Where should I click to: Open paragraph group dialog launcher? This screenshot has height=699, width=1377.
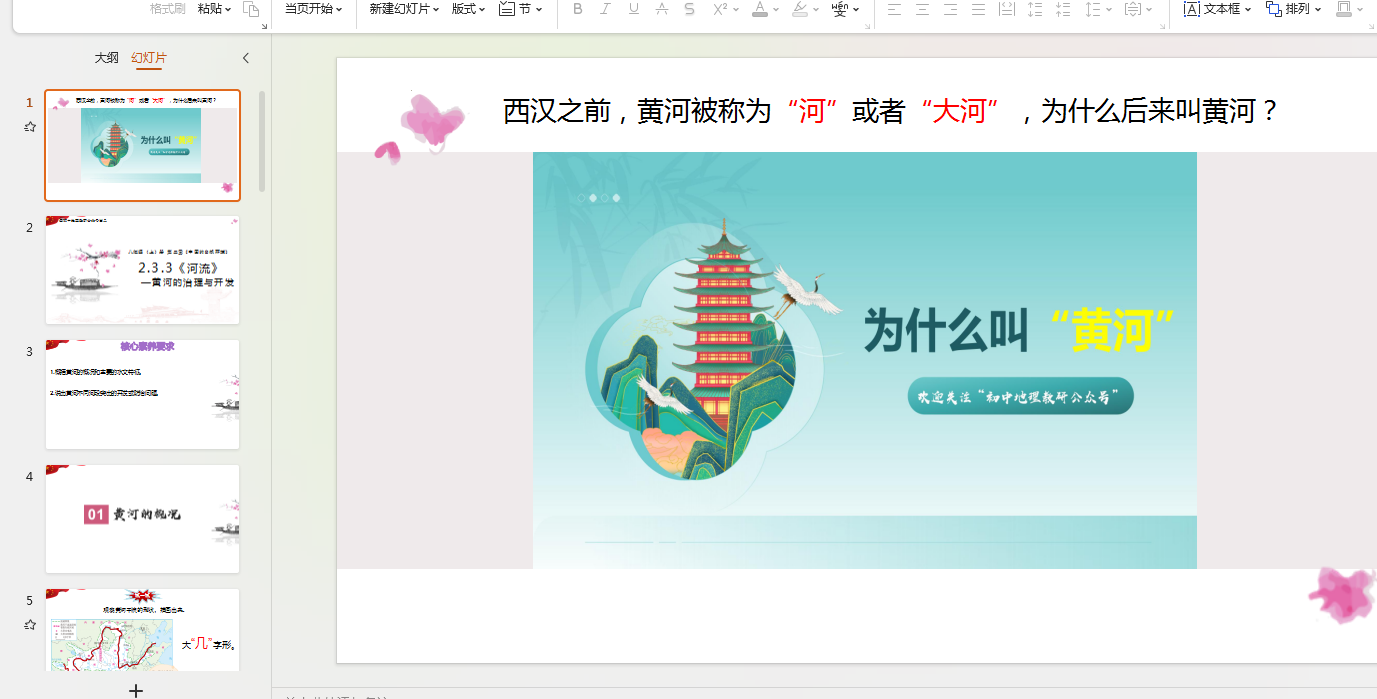[1162, 27]
